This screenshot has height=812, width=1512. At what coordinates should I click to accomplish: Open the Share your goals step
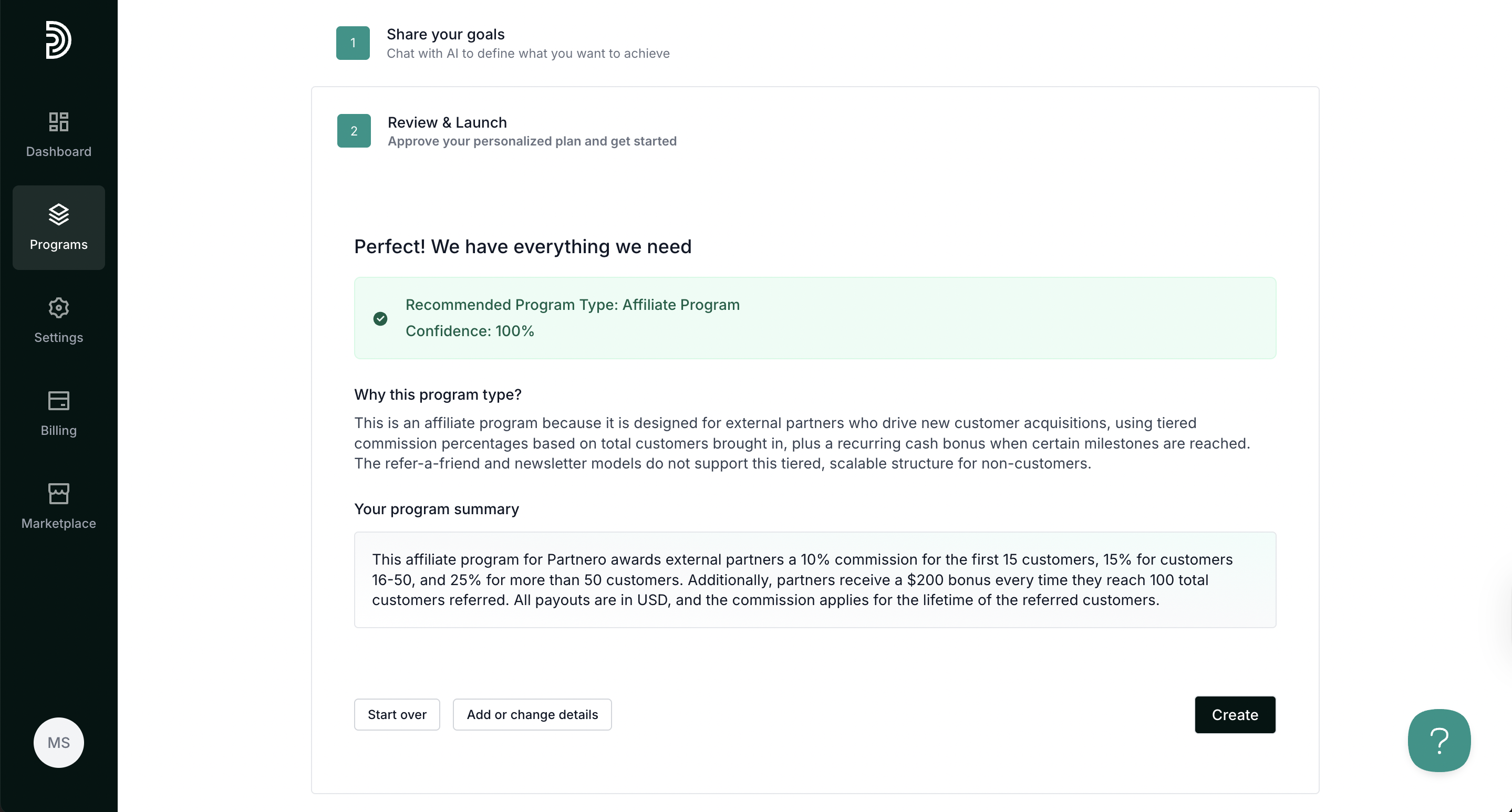pyautogui.click(x=446, y=34)
